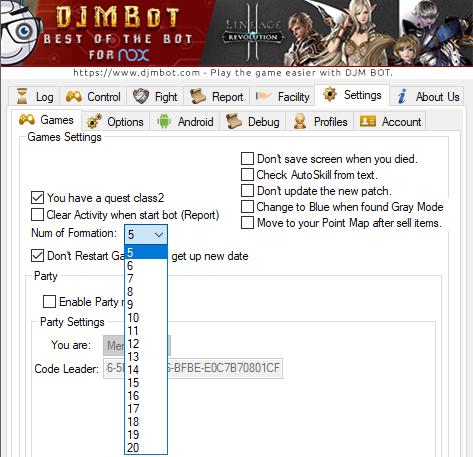The height and width of the screenshot is (457, 473).
Task: Enable 'Check AutoSkill from text'
Action: (x=247, y=174)
